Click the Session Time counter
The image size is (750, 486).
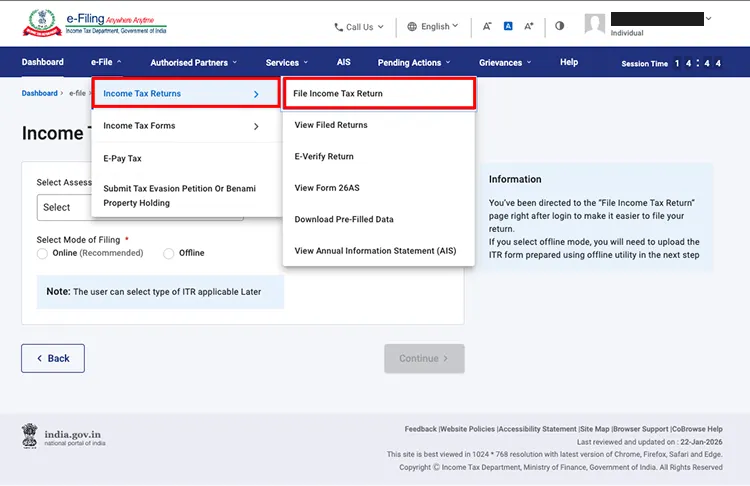[672, 63]
